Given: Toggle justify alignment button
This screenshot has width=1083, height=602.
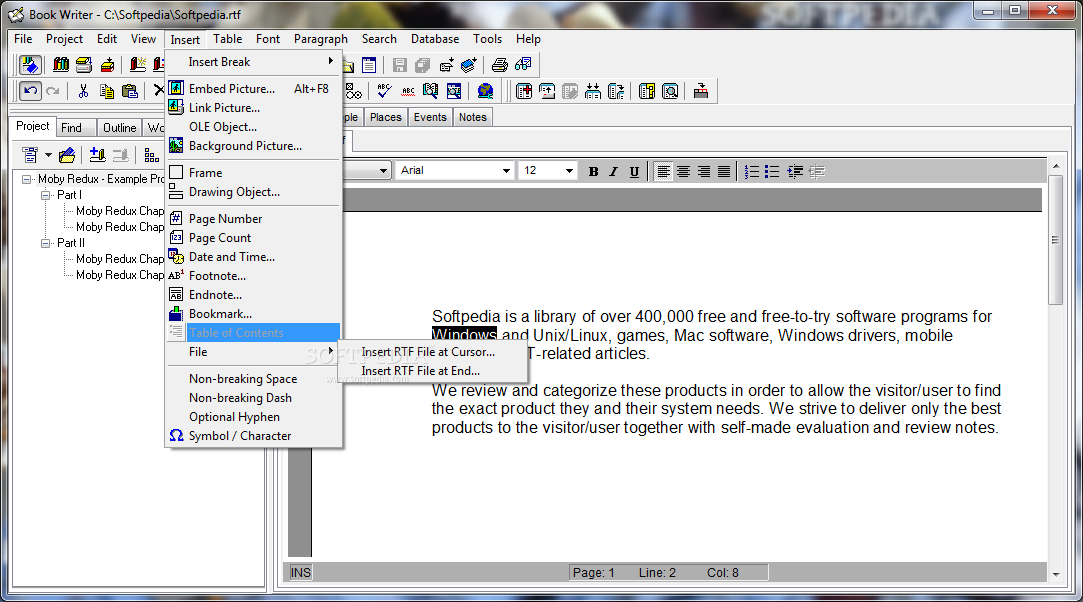Looking at the screenshot, I should click(x=724, y=171).
